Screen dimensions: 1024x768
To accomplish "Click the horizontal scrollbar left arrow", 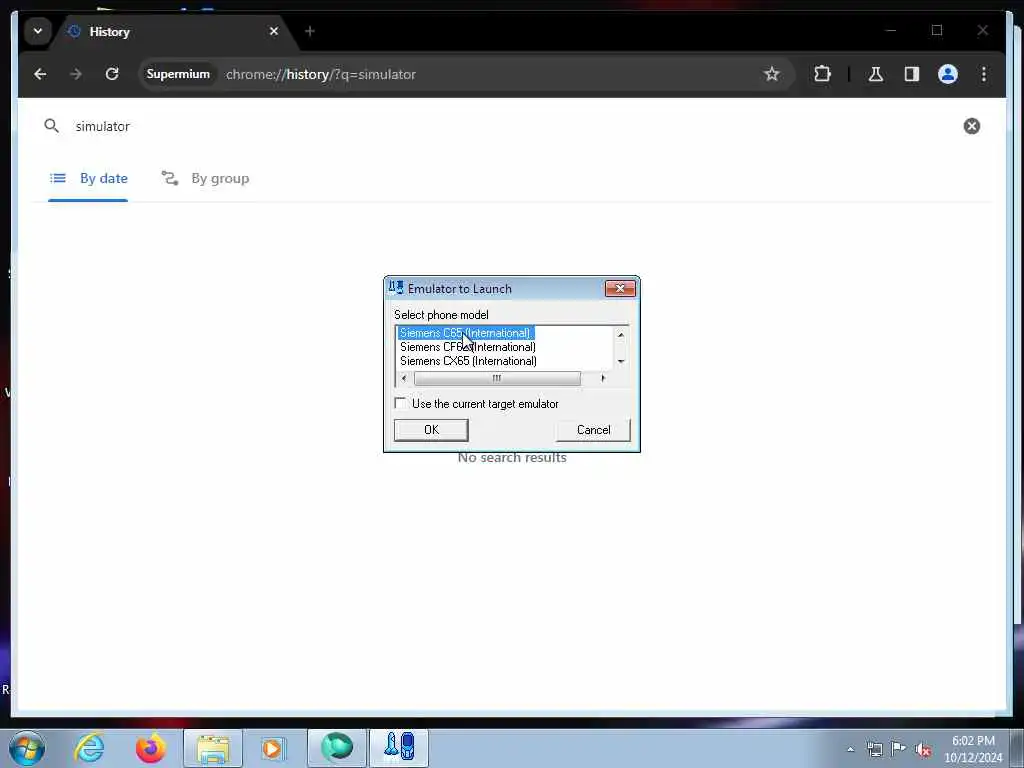I will [404, 378].
